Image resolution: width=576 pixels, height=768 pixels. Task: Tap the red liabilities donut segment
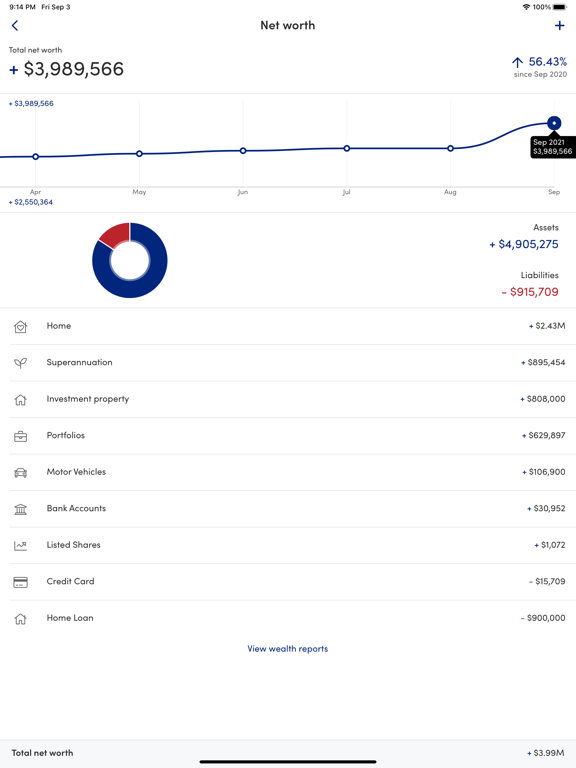(117, 235)
